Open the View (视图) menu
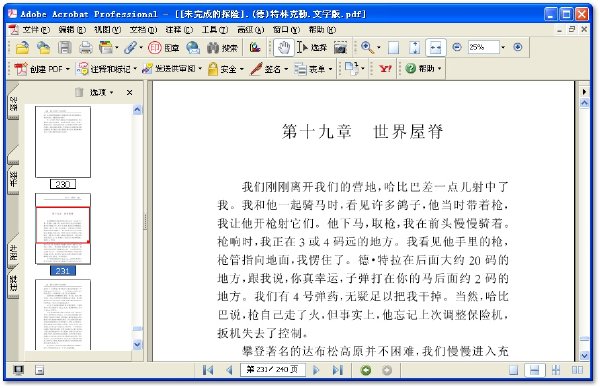The image size is (600, 388). click(x=108, y=29)
